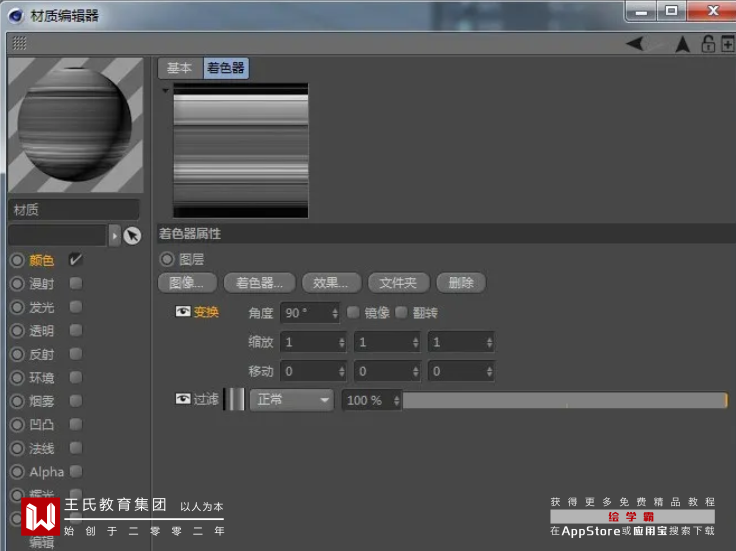Check the 镜像 mirror checkbox
This screenshot has height=551, width=736.
tap(353, 312)
